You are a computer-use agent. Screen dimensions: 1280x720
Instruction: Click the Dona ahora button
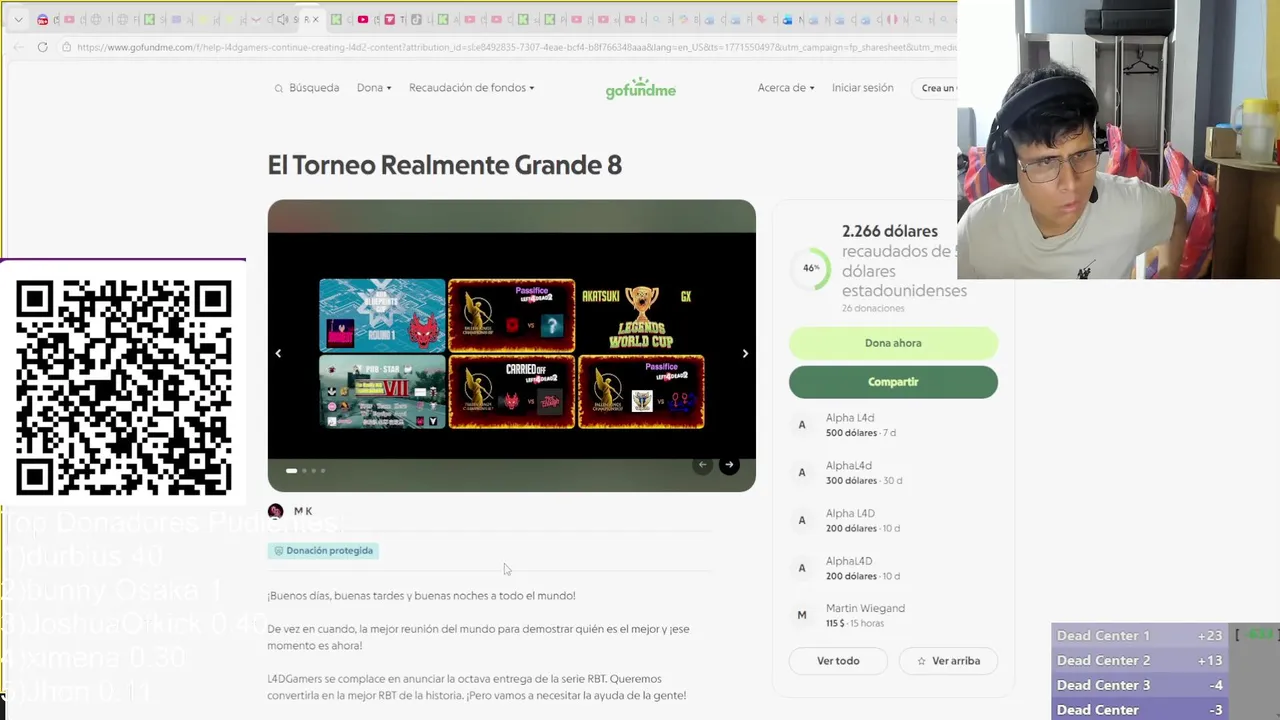coord(893,343)
